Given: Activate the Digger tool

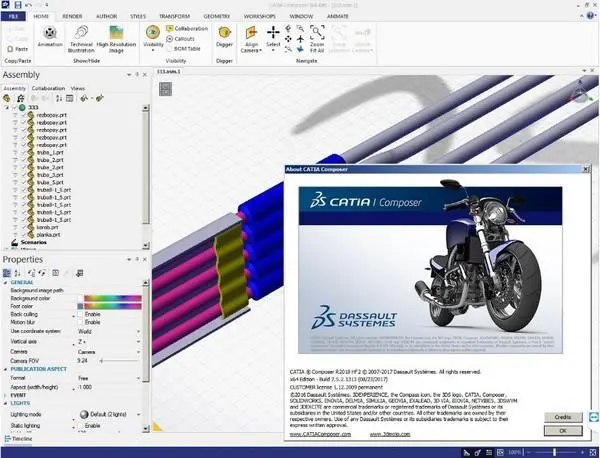Looking at the screenshot, I should 224,36.
